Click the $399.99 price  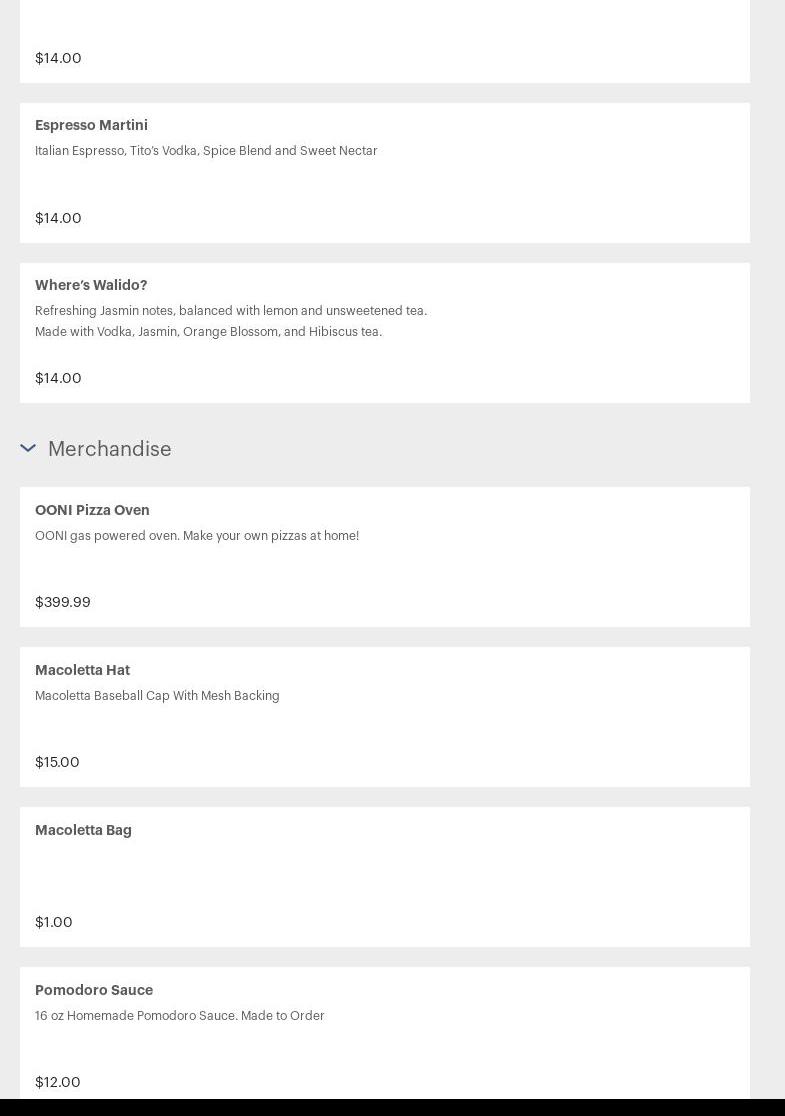tap(62, 602)
